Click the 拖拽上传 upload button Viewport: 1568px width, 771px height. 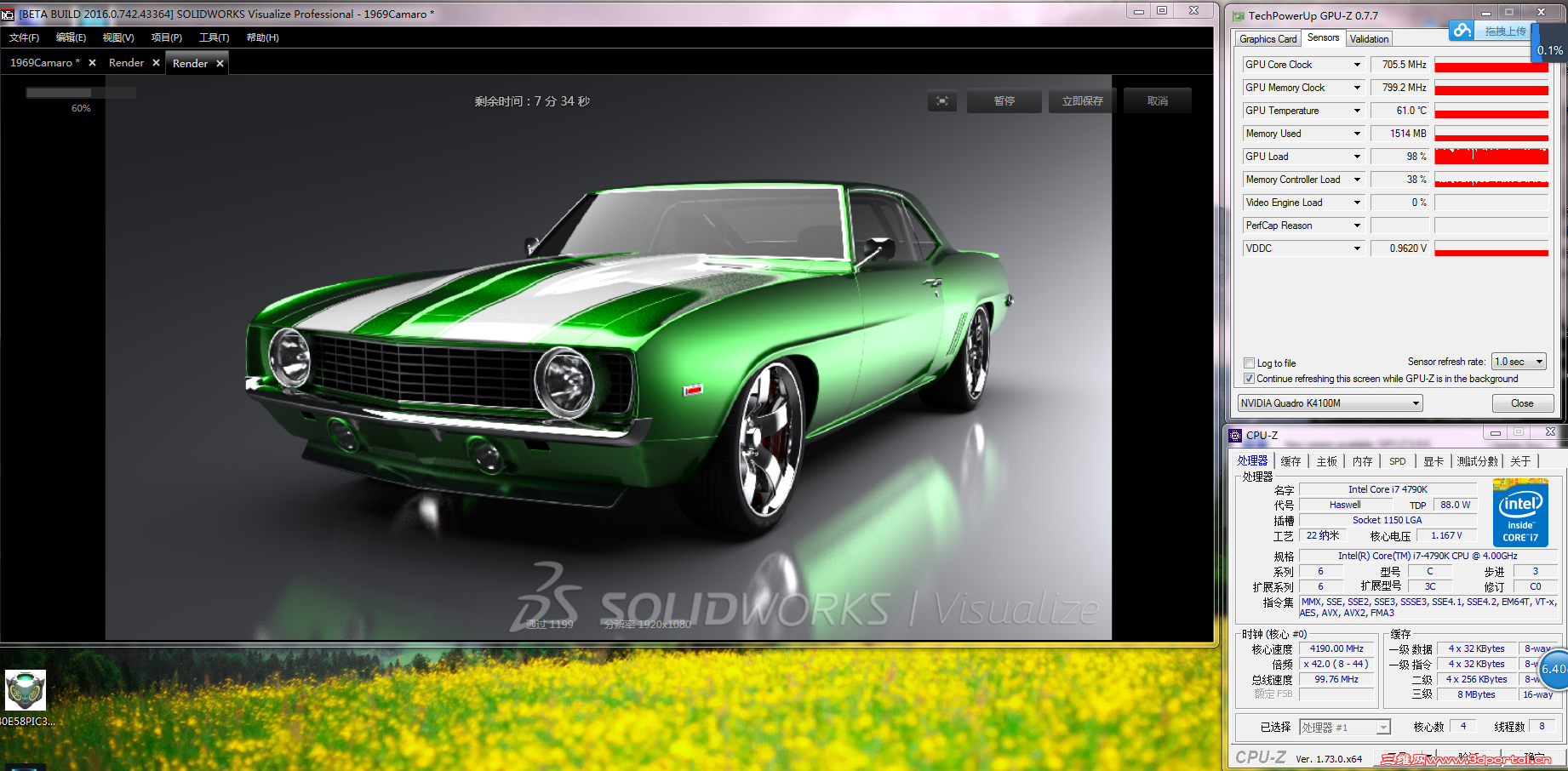(1505, 31)
